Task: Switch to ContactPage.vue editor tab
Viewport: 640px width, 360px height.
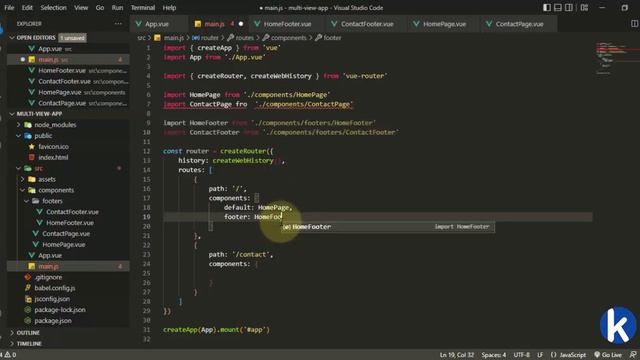Action: coord(519,24)
